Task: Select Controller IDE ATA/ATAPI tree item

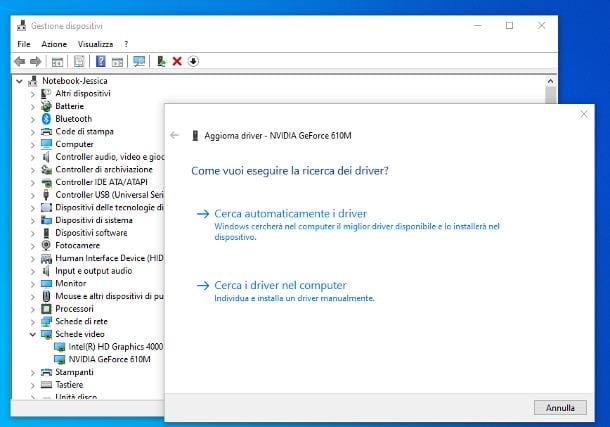Action: [101, 182]
